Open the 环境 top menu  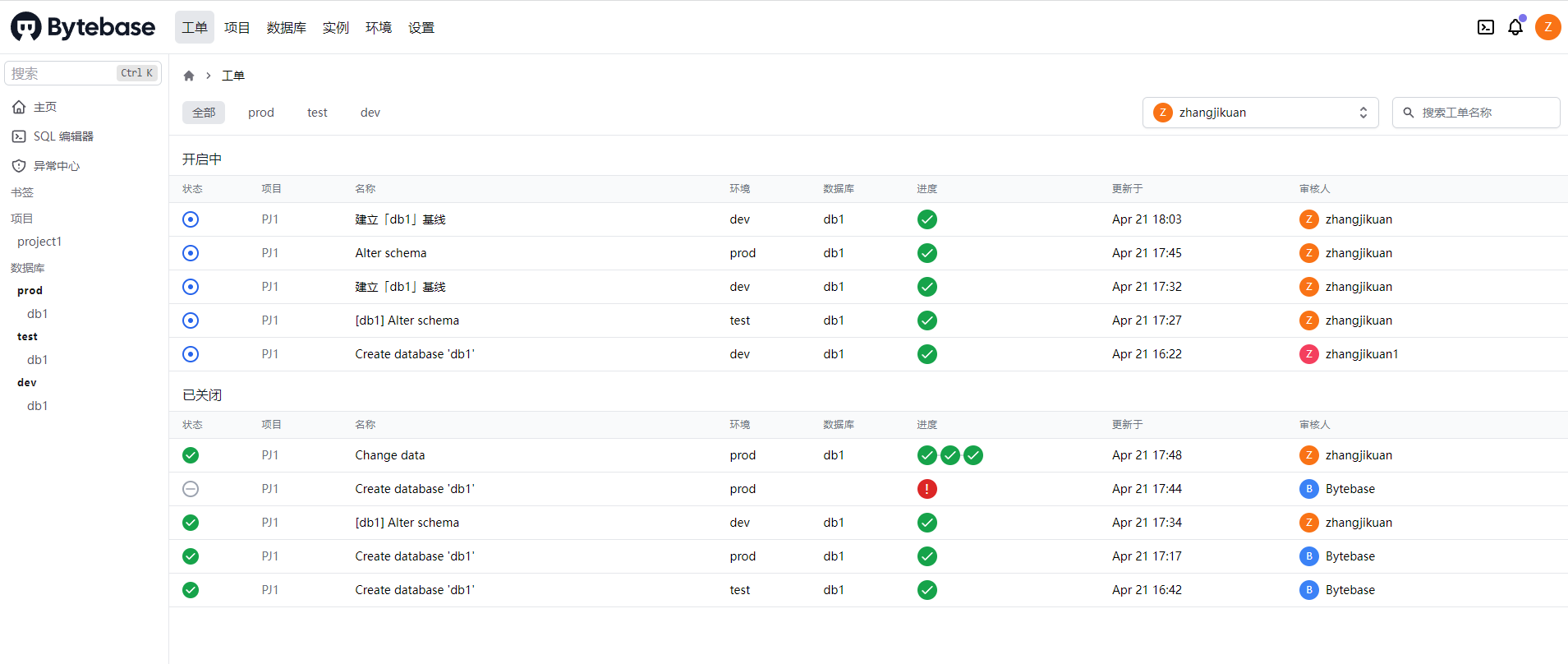pos(379,27)
